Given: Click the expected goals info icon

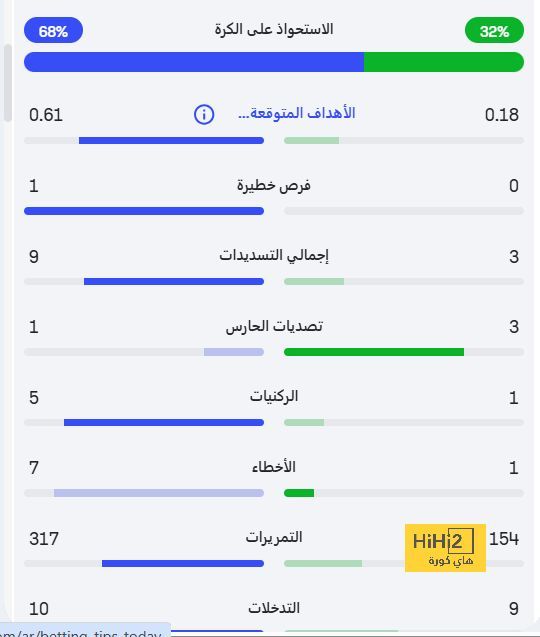Looking at the screenshot, I should (x=204, y=115).
